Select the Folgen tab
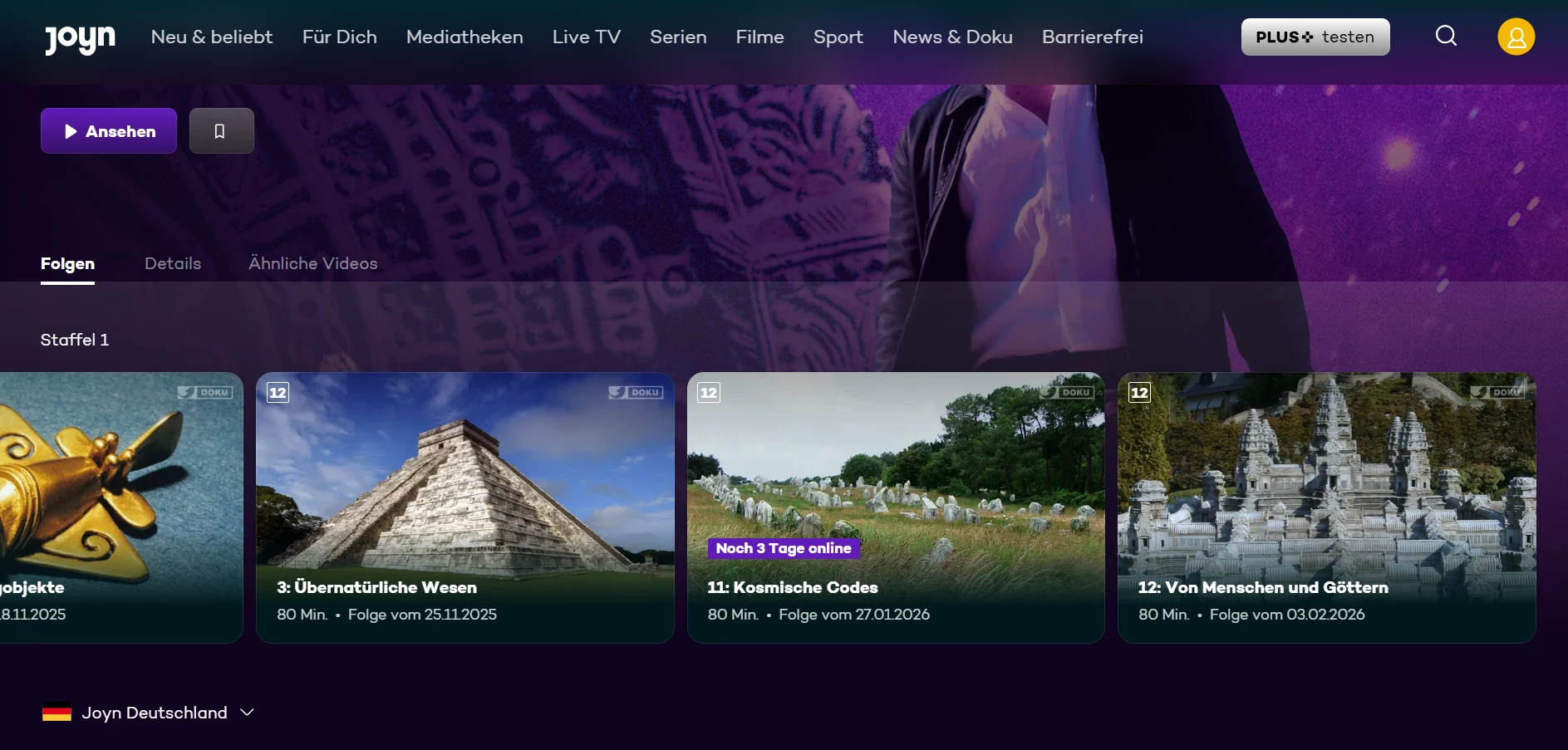1568x750 pixels. point(67,264)
